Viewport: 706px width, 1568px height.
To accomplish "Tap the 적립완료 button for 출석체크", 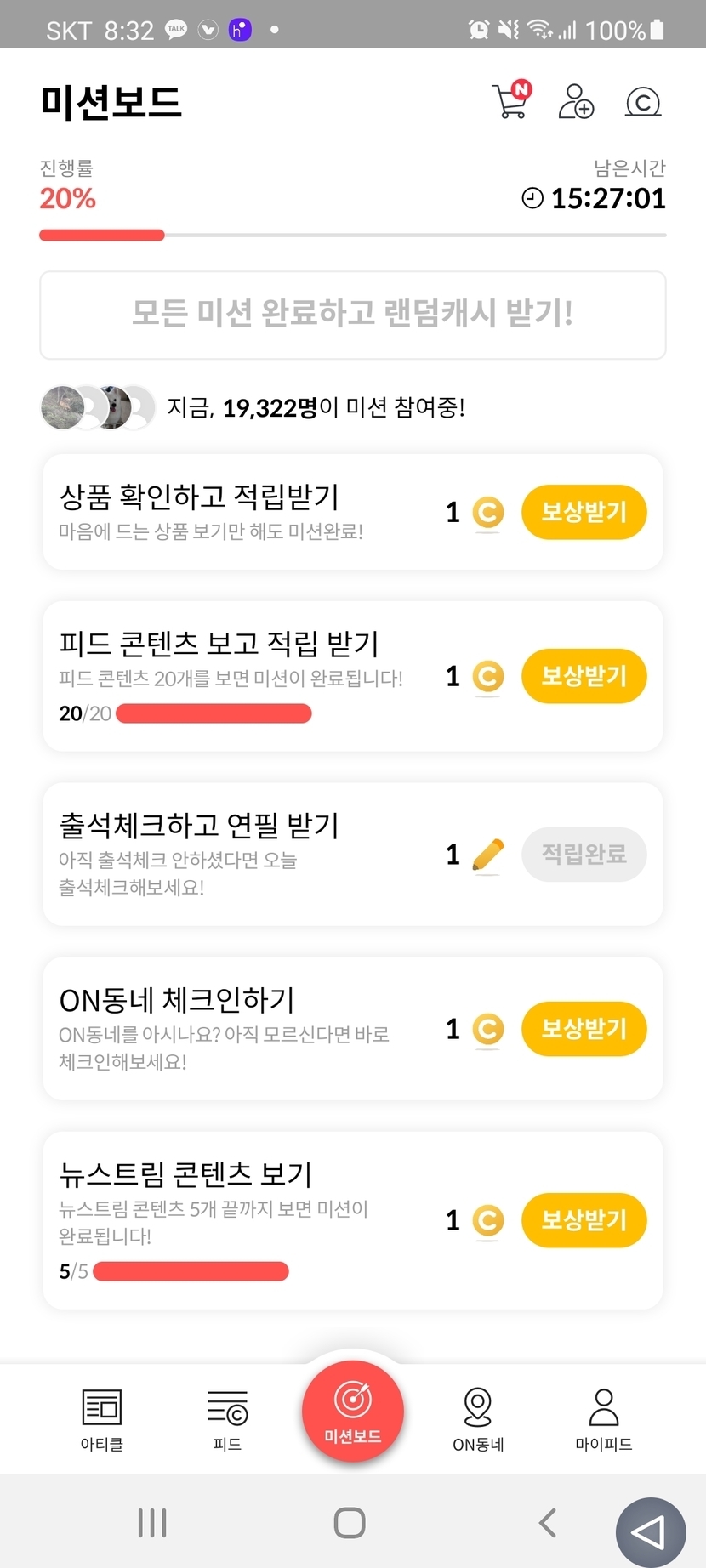I will tap(584, 854).
